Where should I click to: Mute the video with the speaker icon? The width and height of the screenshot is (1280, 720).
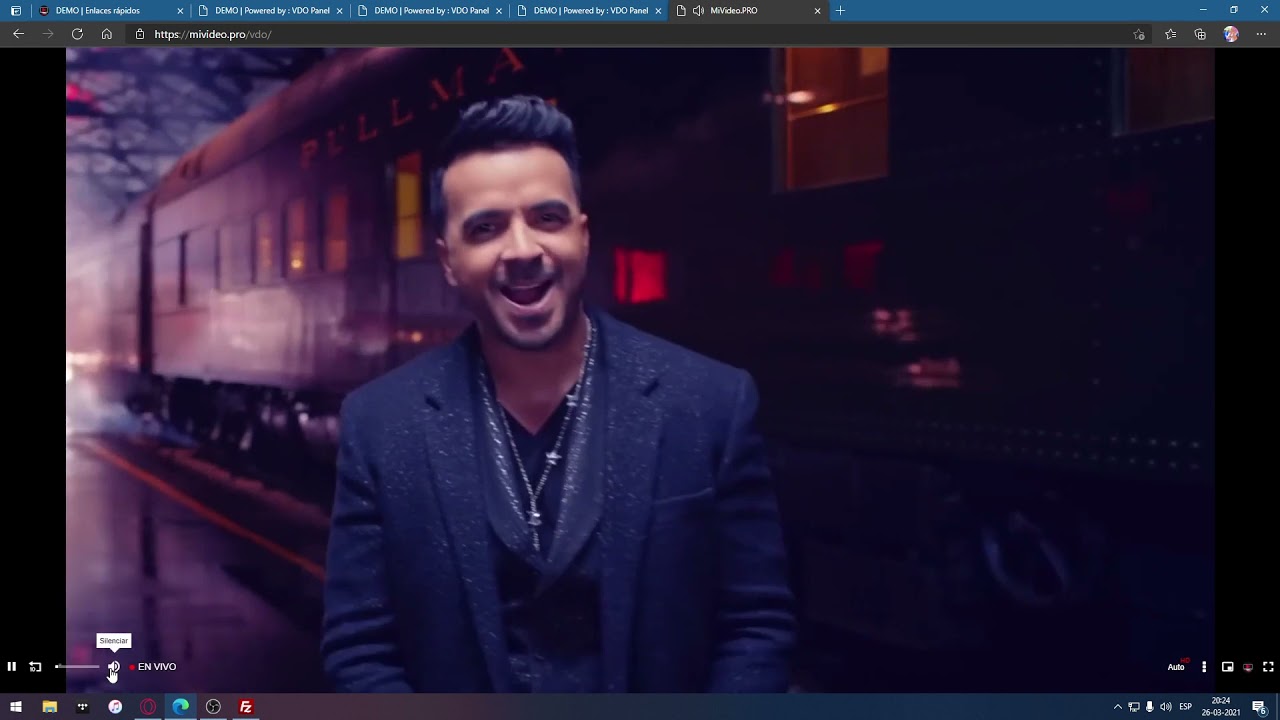(x=114, y=667)
